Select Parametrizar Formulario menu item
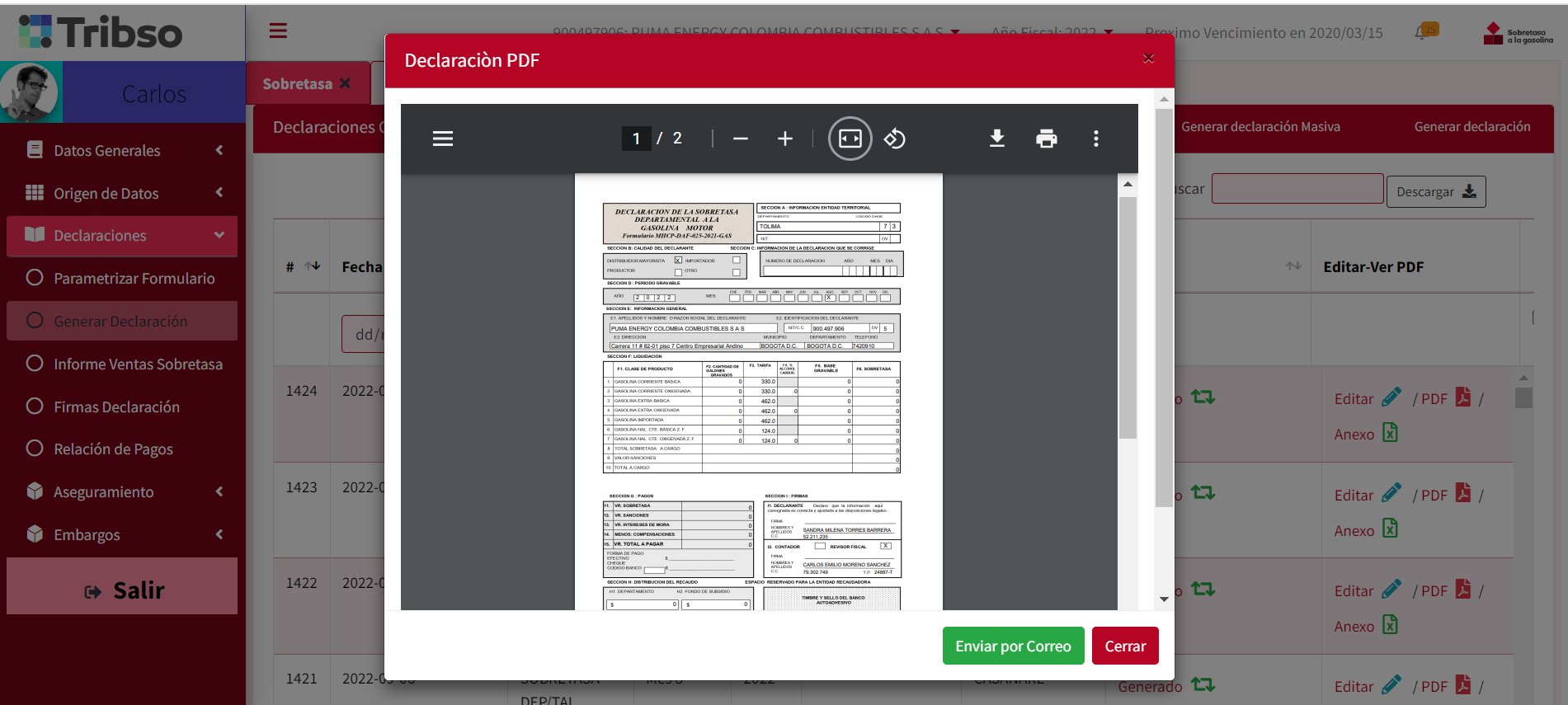 122,279
